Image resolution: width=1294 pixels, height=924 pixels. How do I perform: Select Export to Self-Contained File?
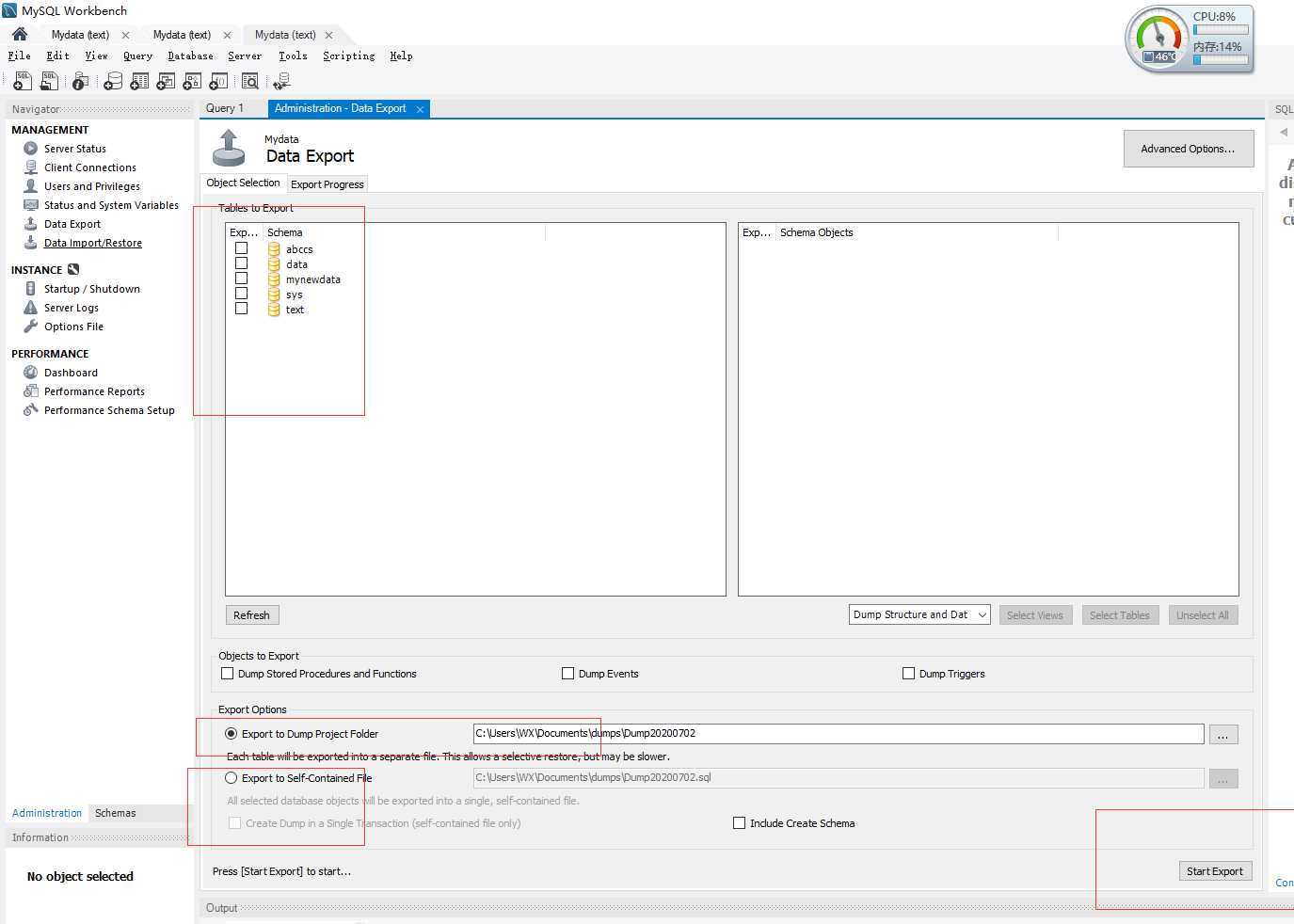(x=231, y=778)
